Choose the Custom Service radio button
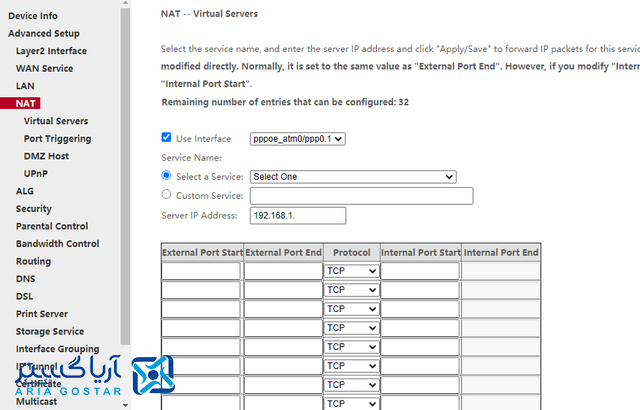The width and height of the screenshot is (640, 410). pyautogui.click(x=167, y=195)
